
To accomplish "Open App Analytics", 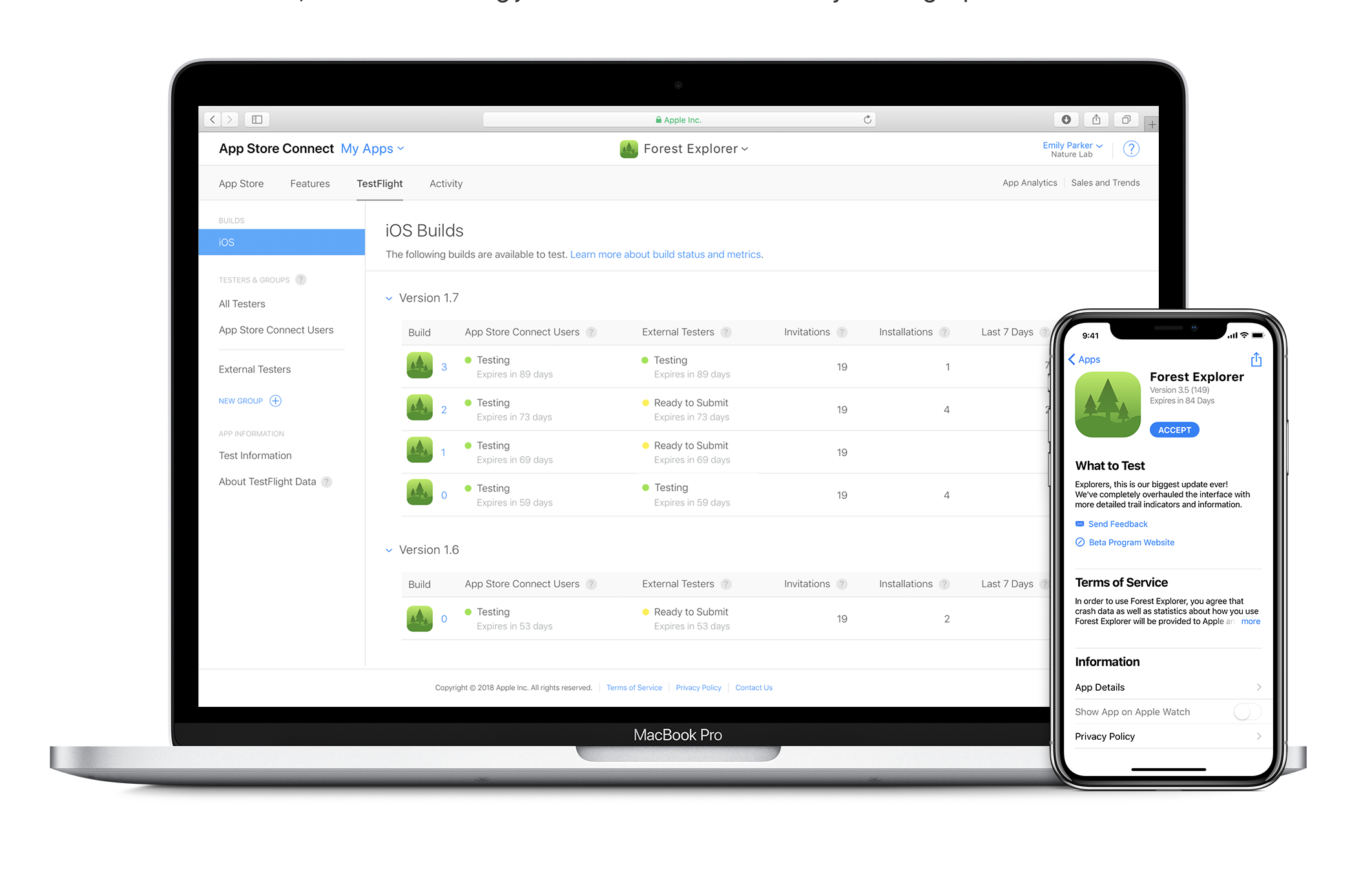I will tap(1030, 183).
